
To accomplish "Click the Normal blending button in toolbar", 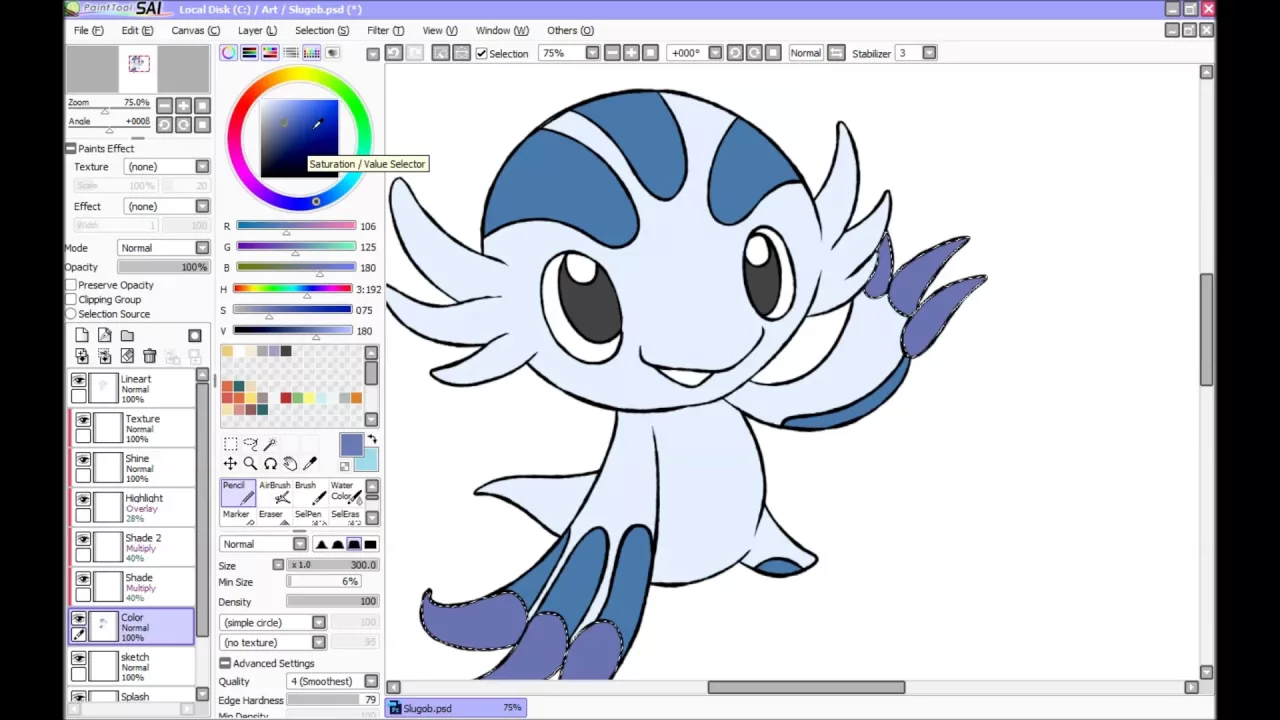I will coord(806,53).
